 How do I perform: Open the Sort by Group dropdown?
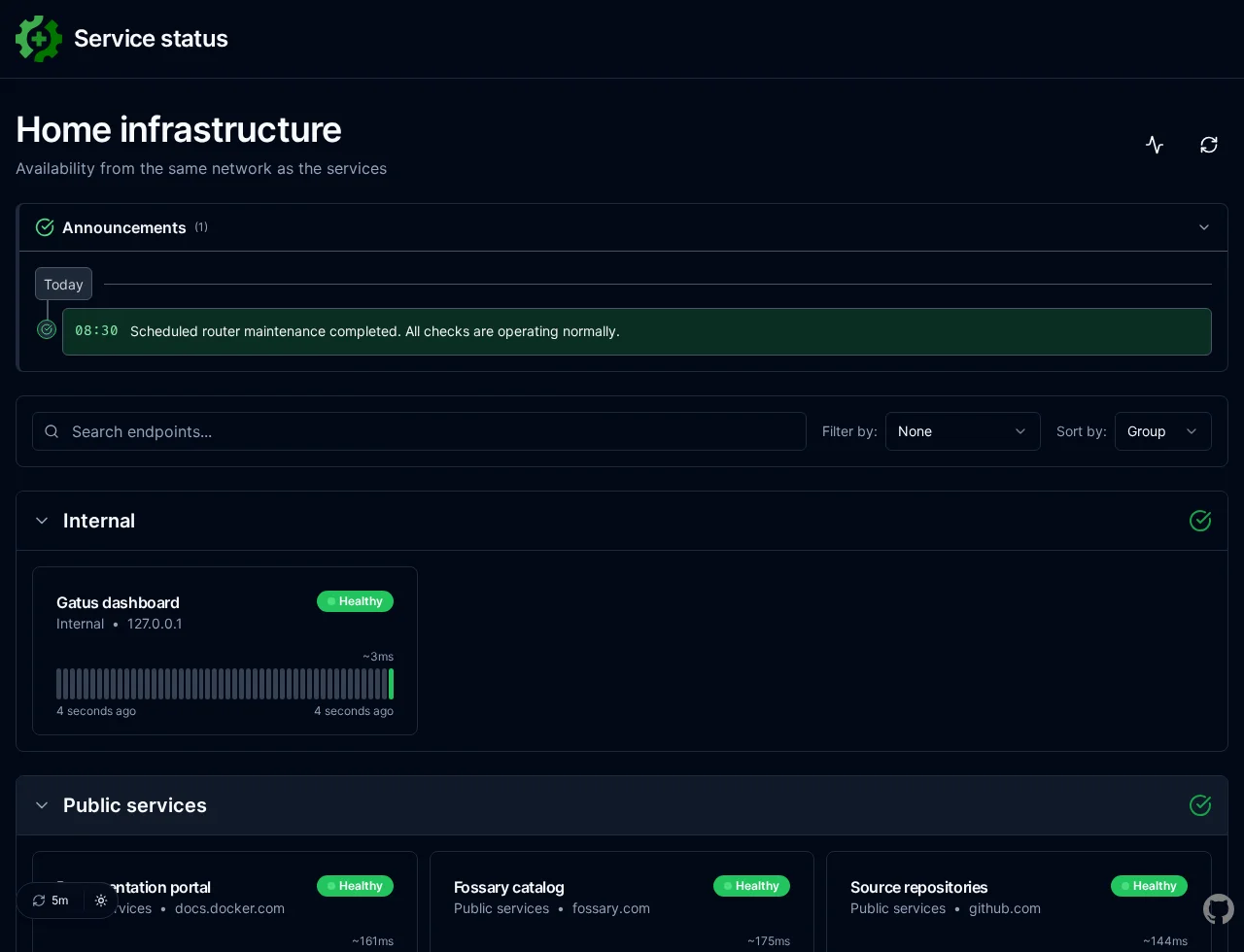click(x=1162, y=431)
